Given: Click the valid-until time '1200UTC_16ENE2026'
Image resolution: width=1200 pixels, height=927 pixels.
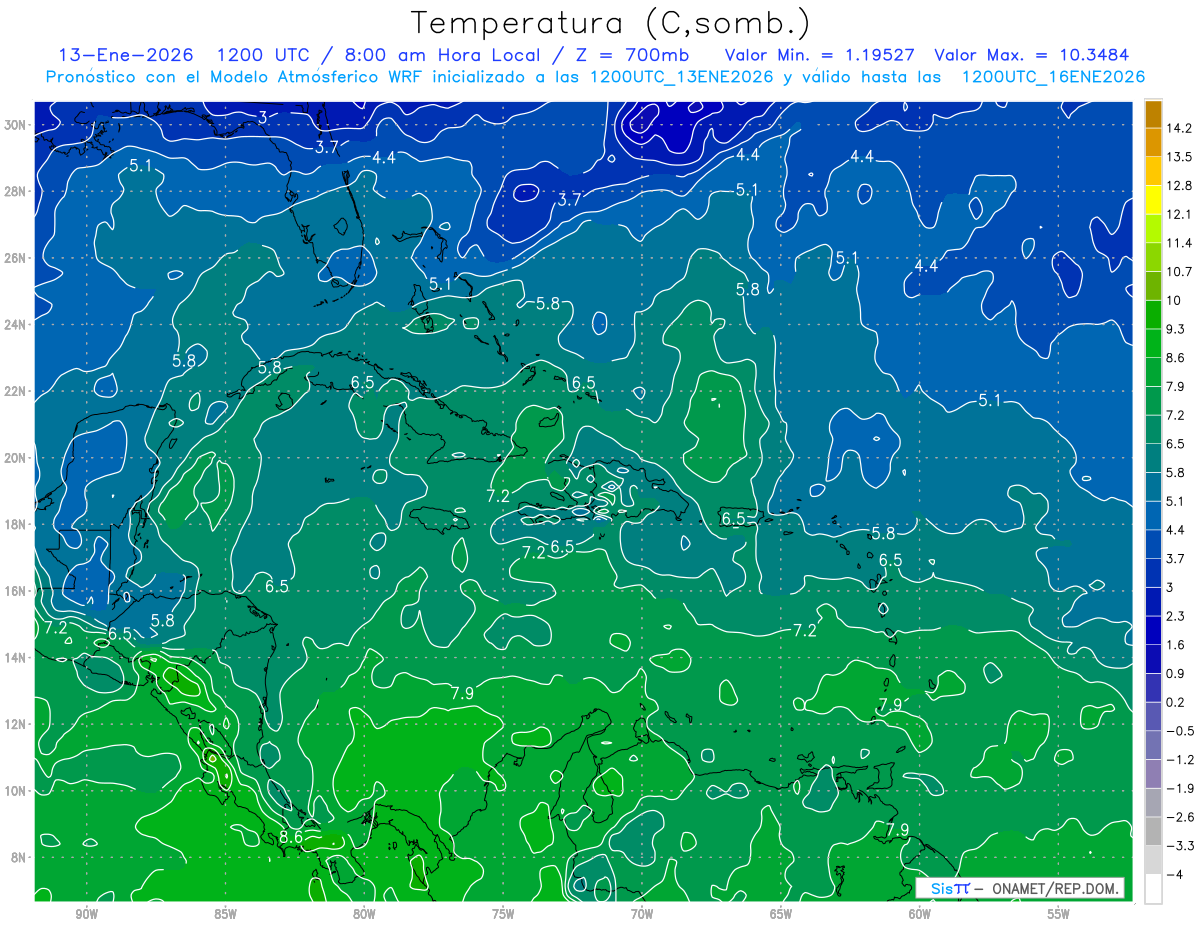Looking at the screenshot, I should point(1052,77).
